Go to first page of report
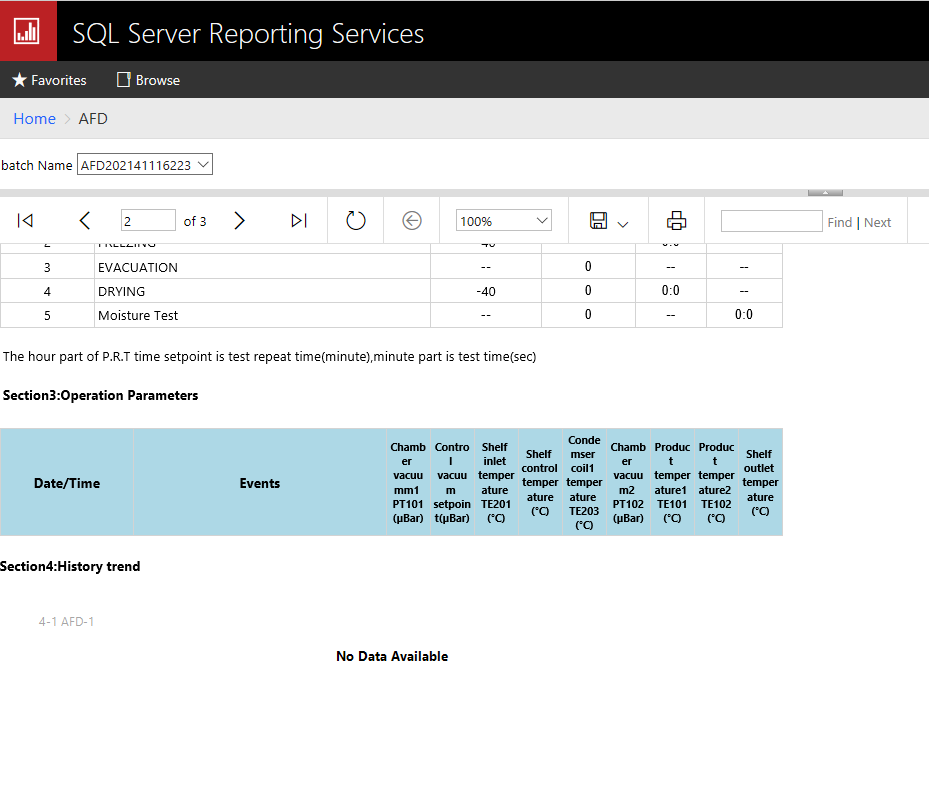The width and height of the screenshot is (929, 797). pyautogui.click(x=25, y=221)
